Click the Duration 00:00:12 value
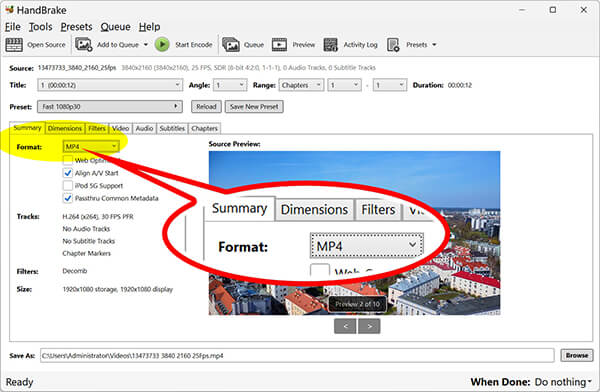 click(460, 85)
